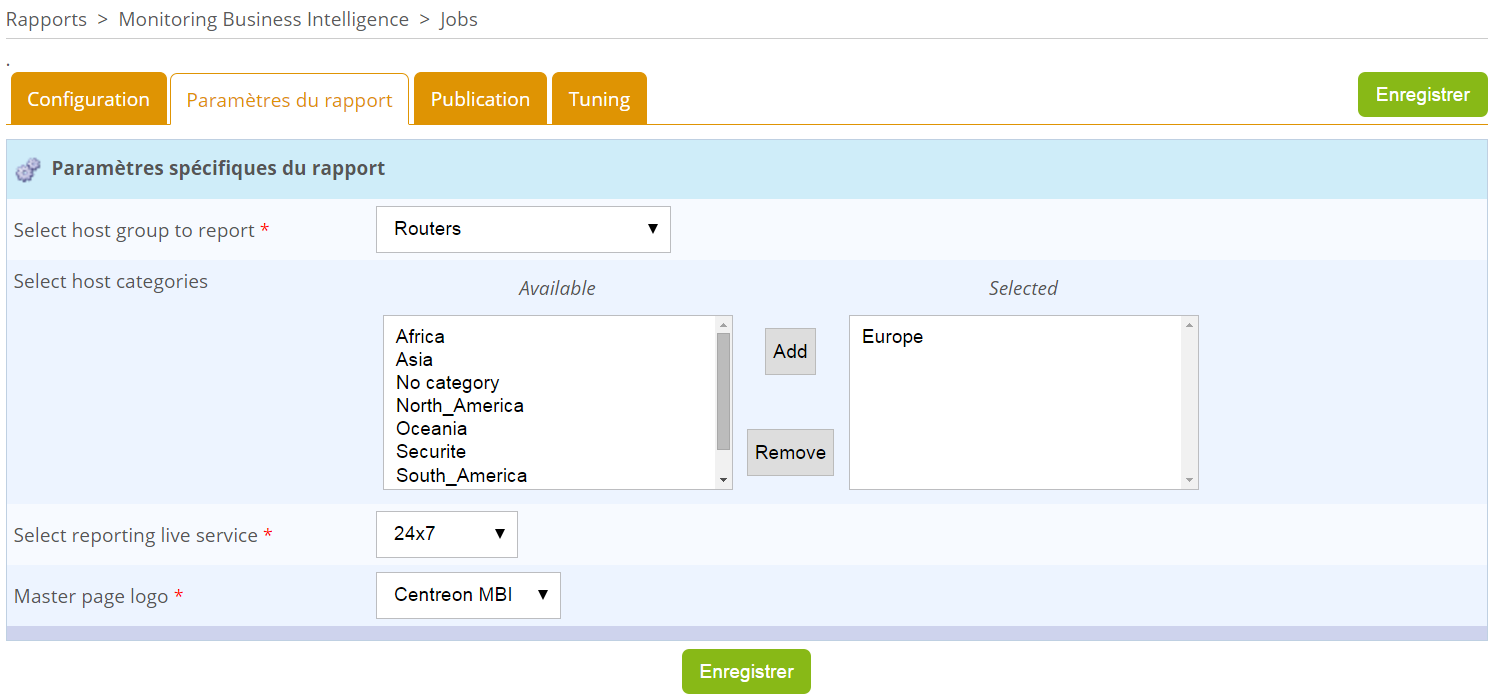Open Monitoring Business Intelligence from the breadcrumb
This screenshot has height=700, width=1495.
tap(263, 18)
